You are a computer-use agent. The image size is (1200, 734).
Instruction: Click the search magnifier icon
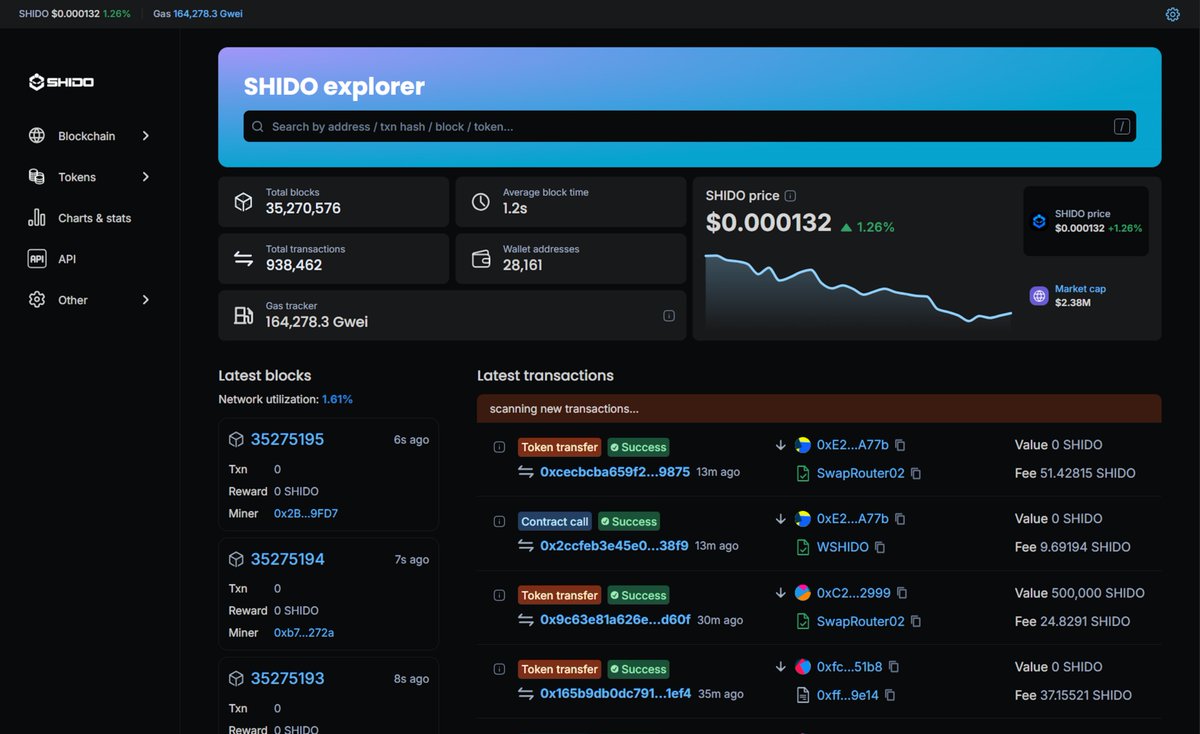click(x=259, y=127)
